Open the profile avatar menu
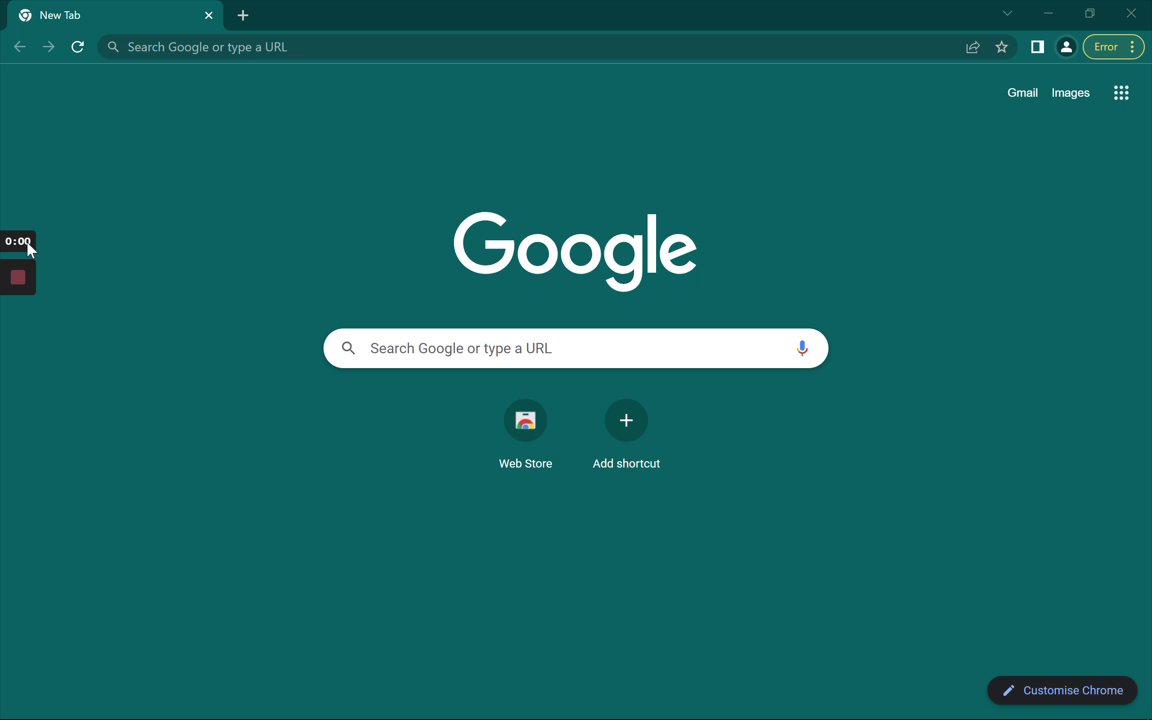Image resolution: width=1152 pixels, height=720 pixels. 1066,47
